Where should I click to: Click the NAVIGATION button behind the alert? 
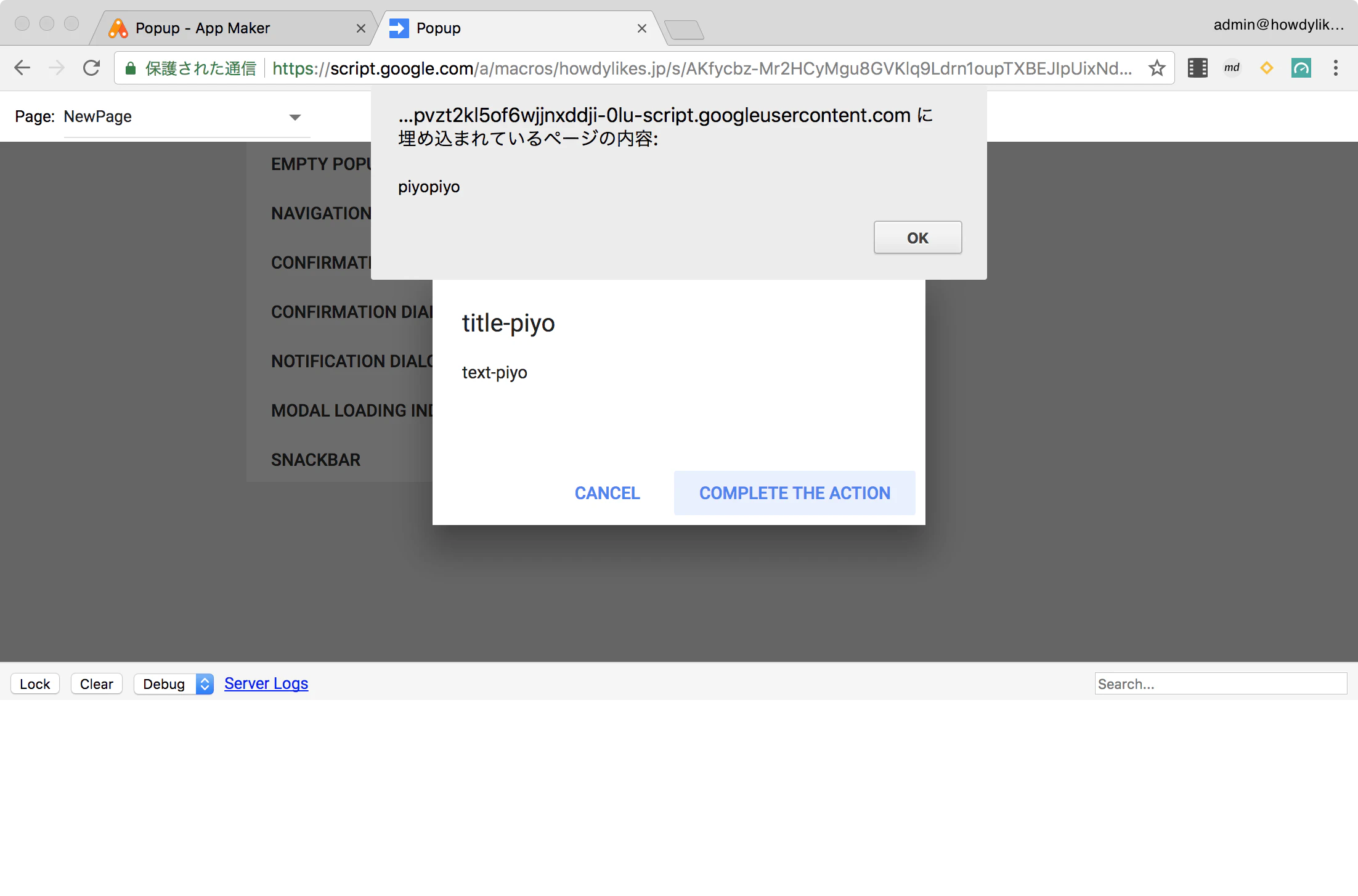tap(320, 213)
